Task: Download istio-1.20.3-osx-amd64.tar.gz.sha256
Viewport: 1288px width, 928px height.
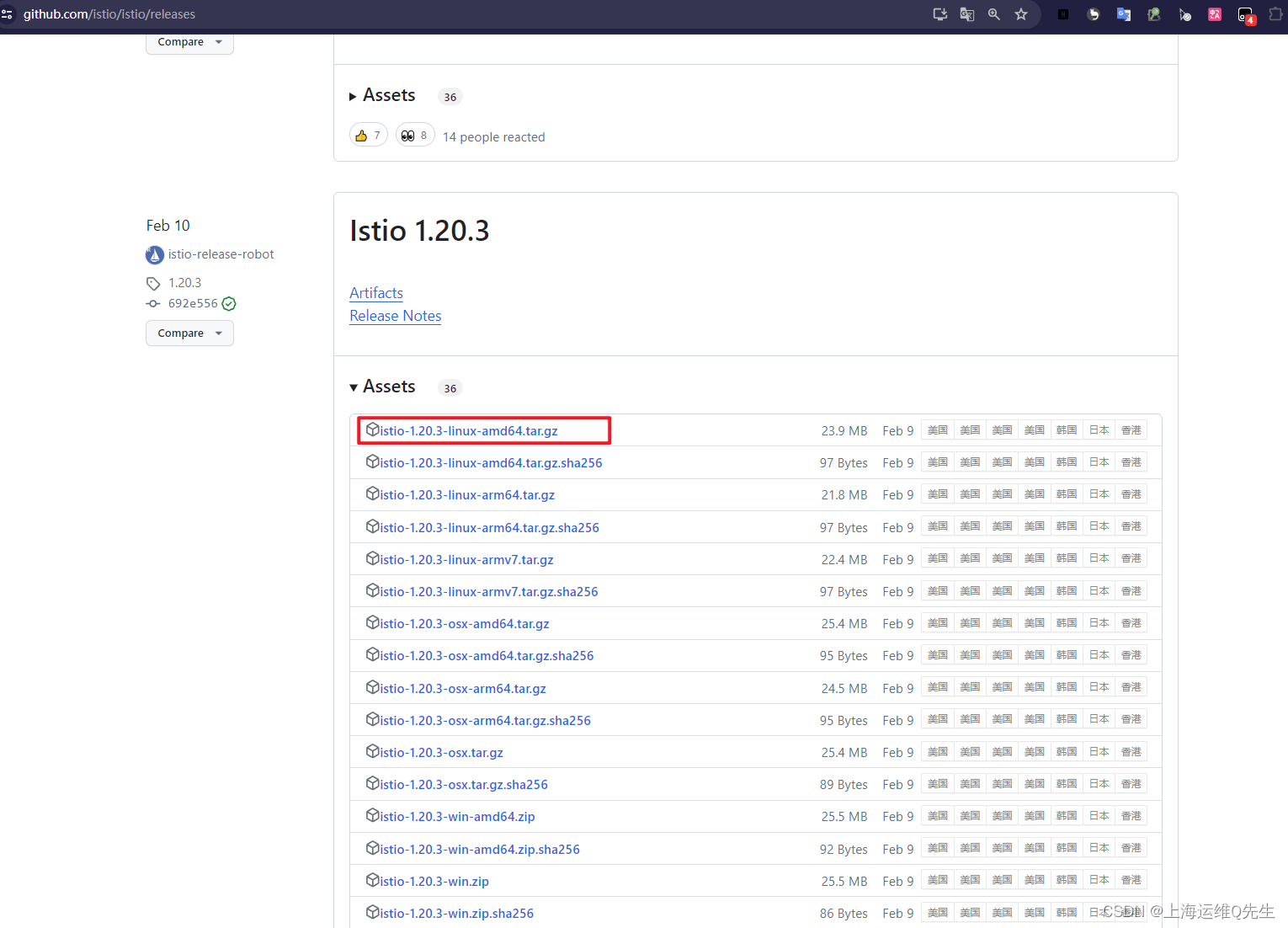Action: click(487, 656)
